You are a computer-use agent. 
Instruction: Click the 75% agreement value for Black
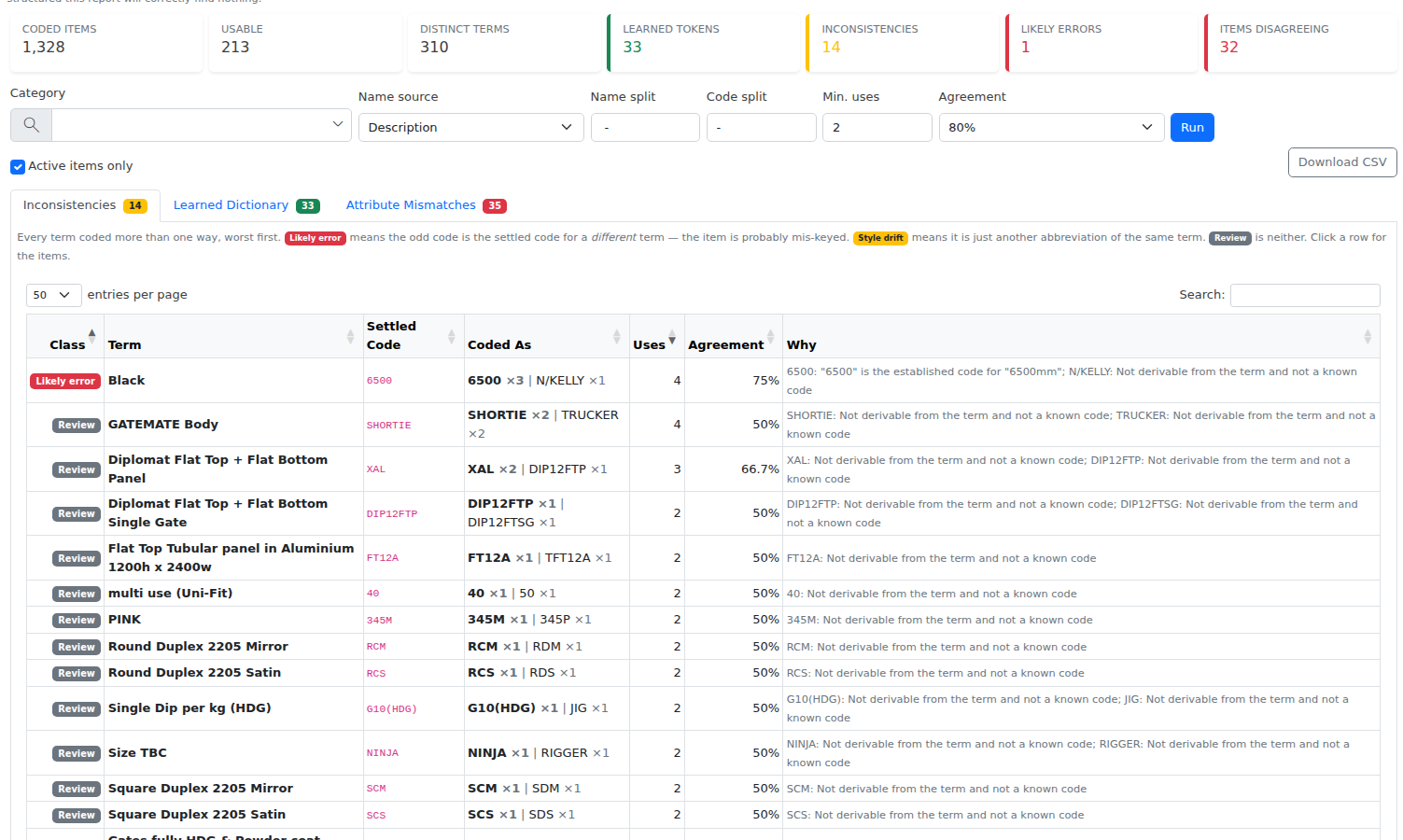click(766, 381)
